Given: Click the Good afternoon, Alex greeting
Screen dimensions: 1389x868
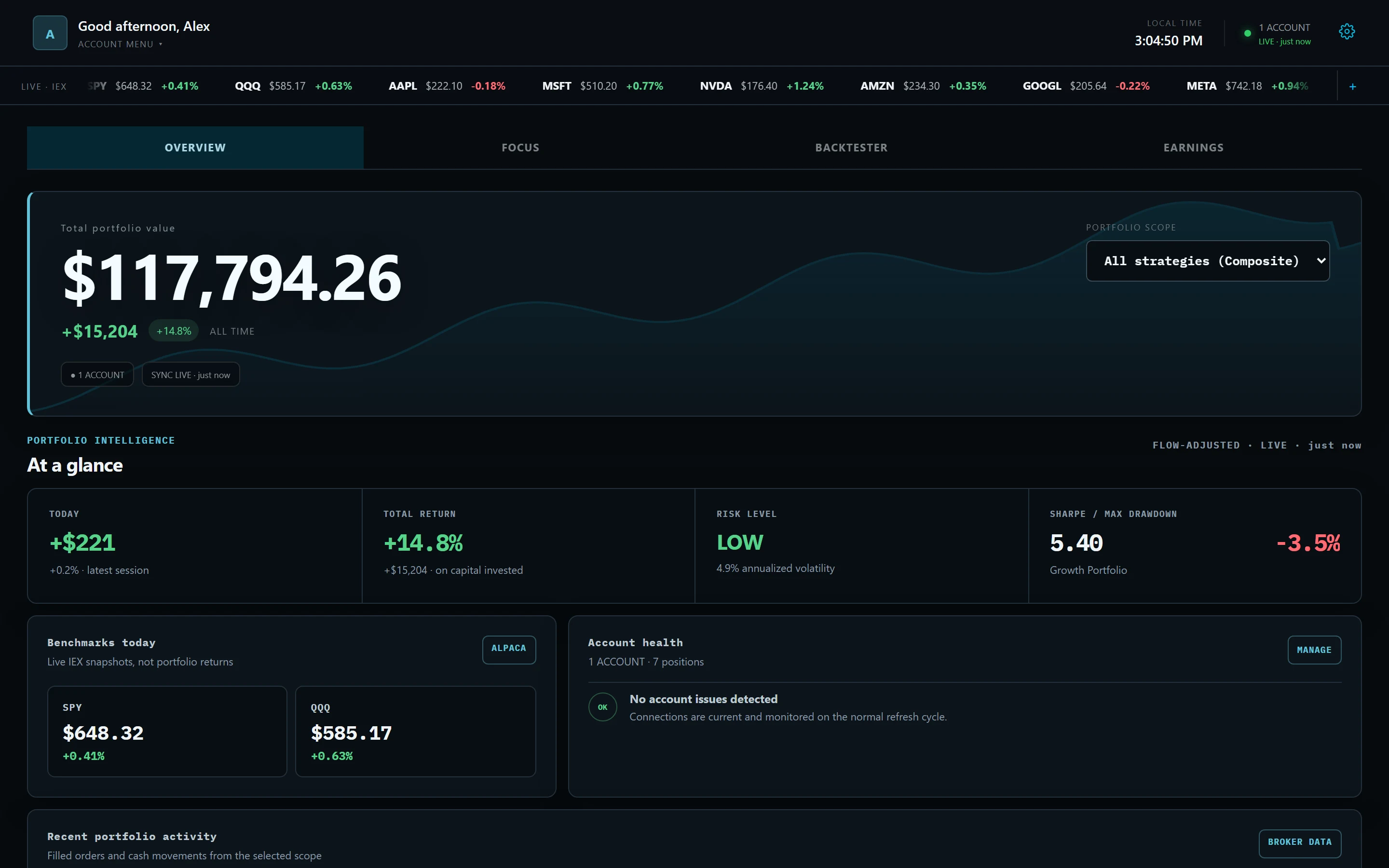Looking at the screenshot, I should pyautogui.click(x=144, y=27).
